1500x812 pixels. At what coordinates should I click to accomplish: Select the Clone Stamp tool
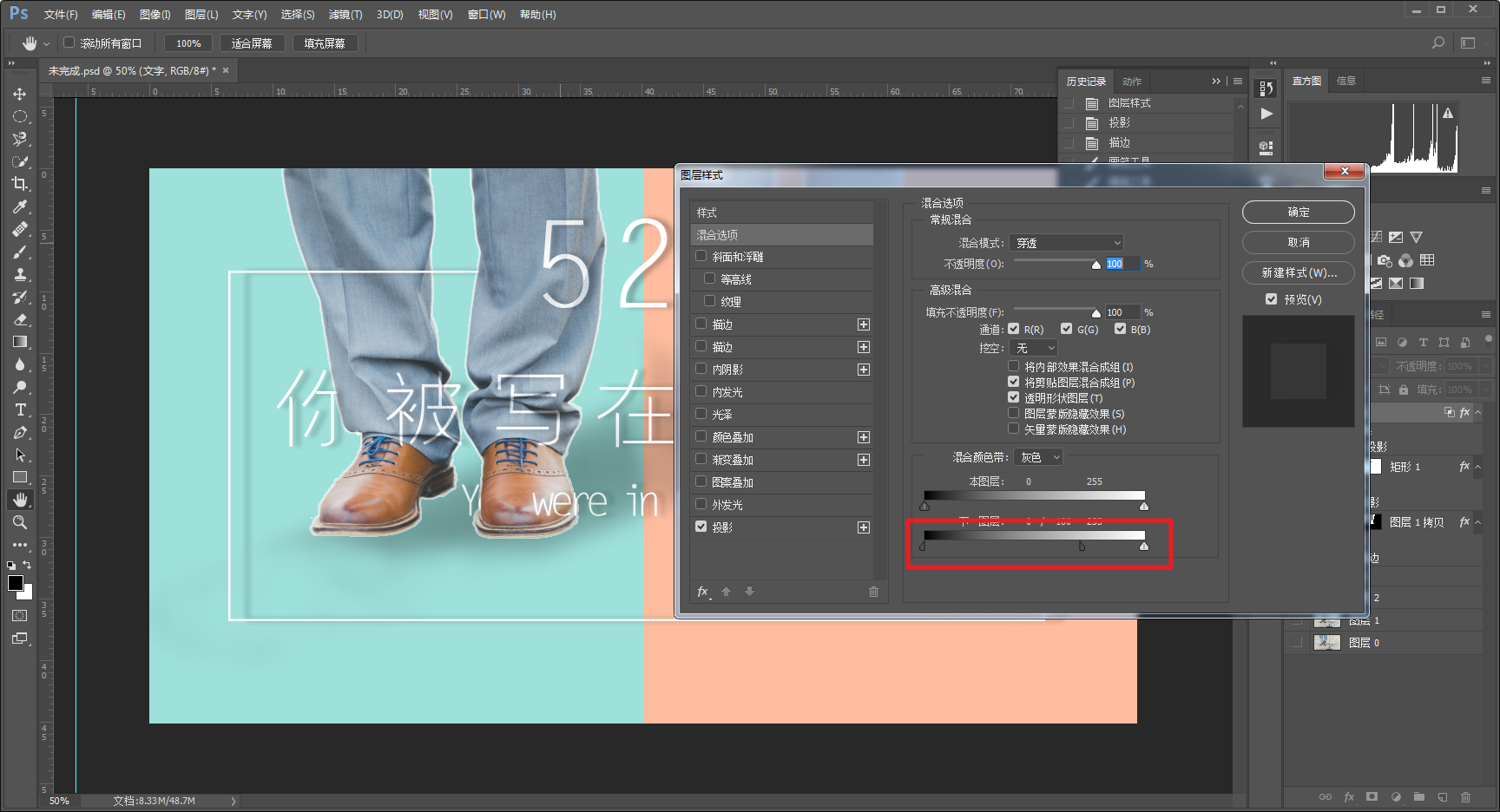click(19, 274)
